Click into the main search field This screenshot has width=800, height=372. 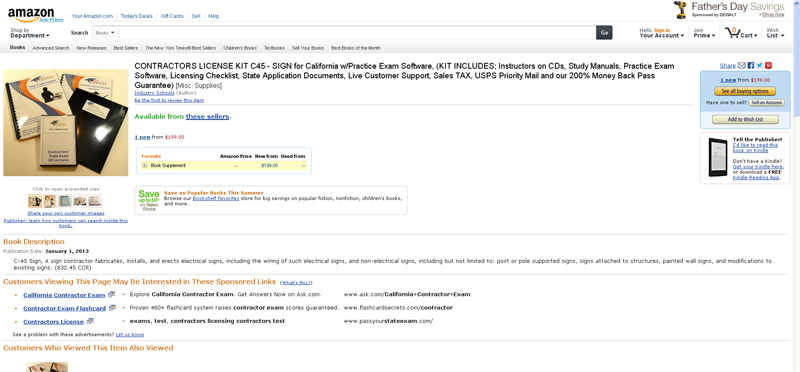[x=357, y=33]
